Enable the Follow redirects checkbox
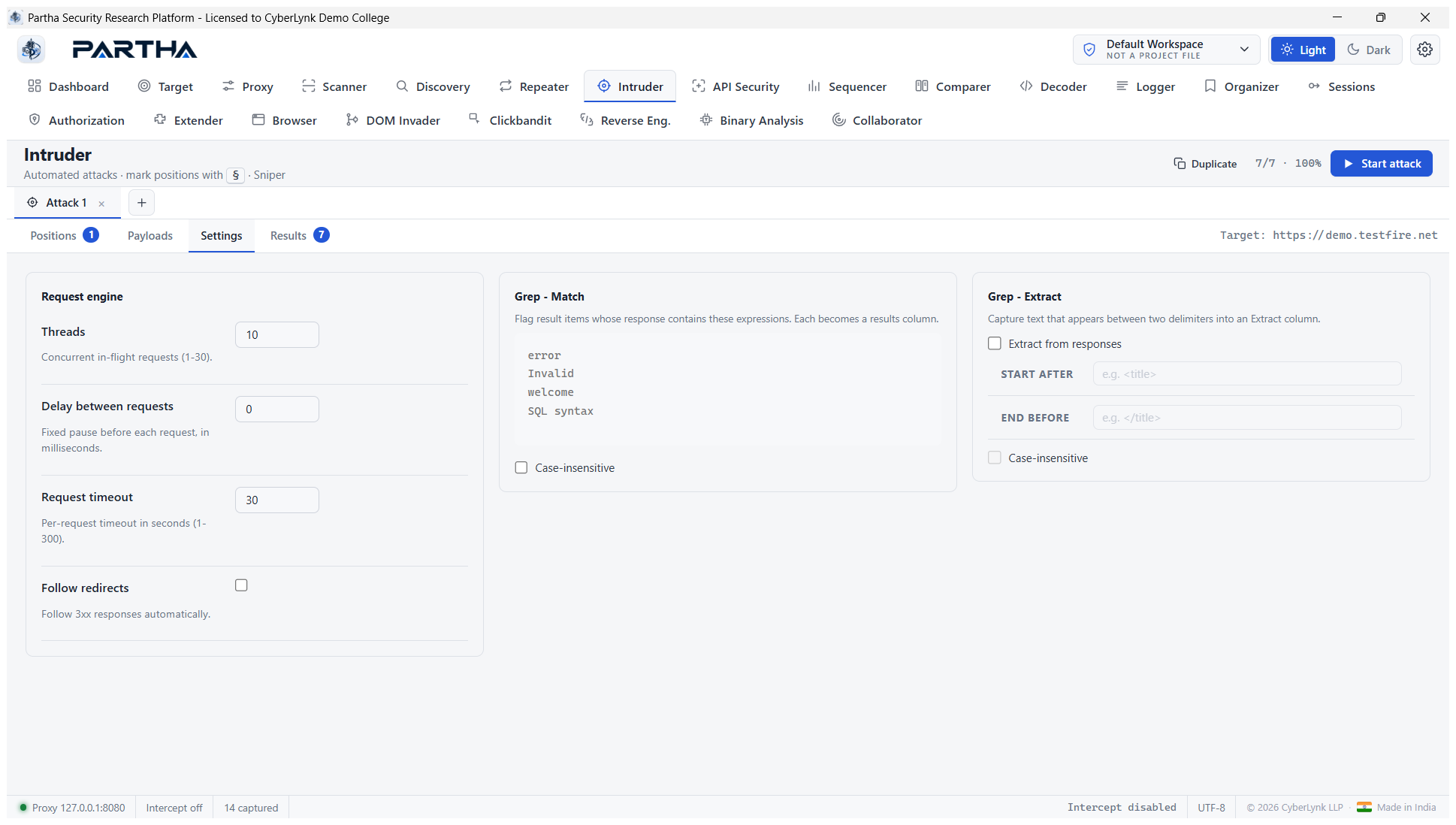Screen dimensions: 1456x825 pyautogui.click(x=241, y=585)
